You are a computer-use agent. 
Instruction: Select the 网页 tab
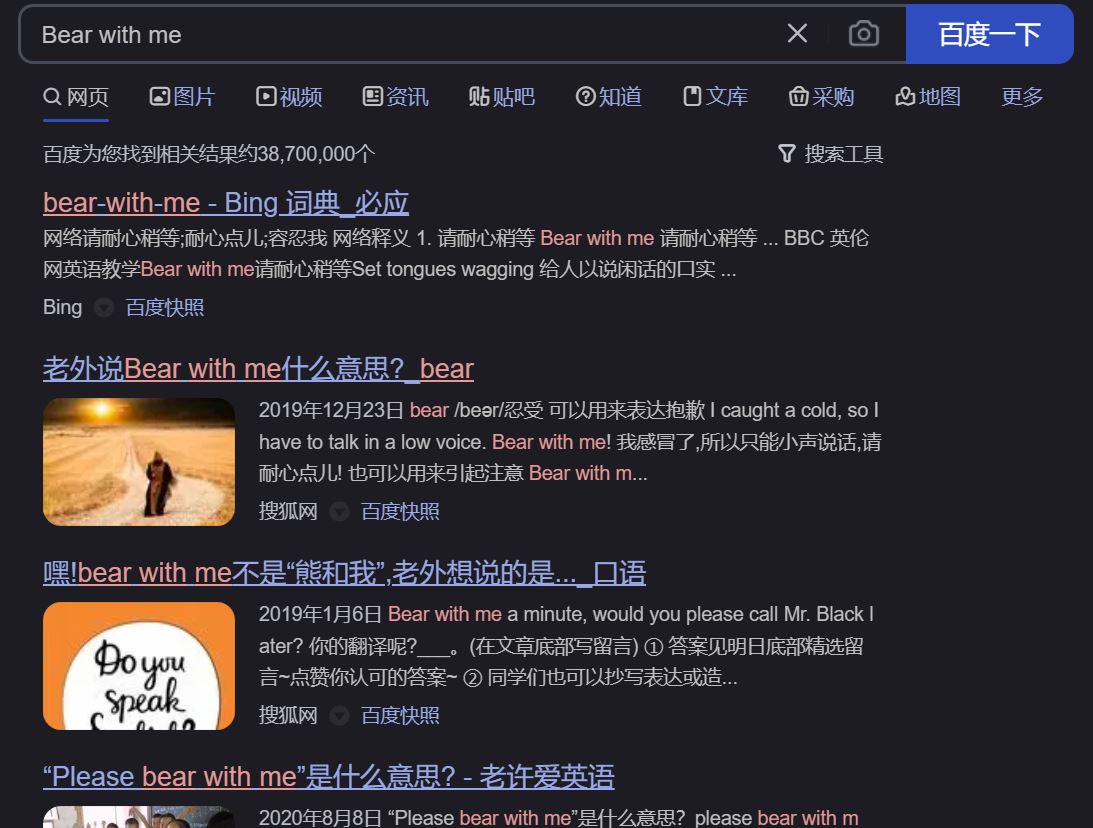coord(76,96)
